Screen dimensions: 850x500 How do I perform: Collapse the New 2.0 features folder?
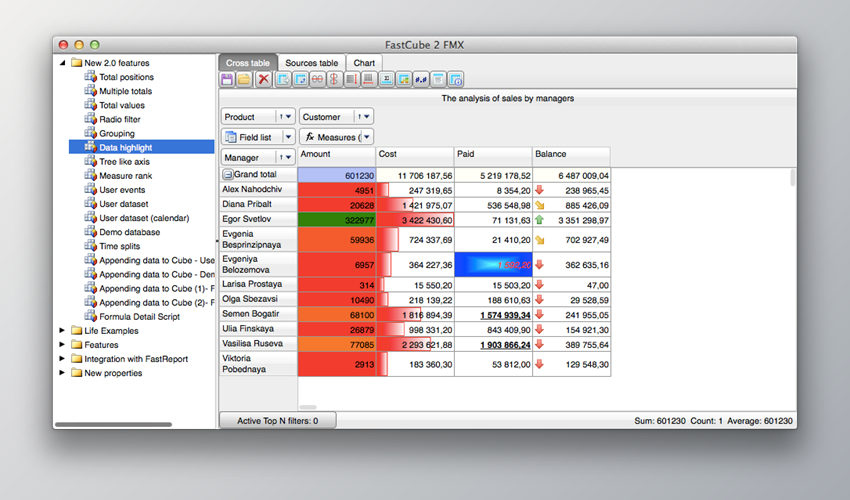click(x=62, y=63)
